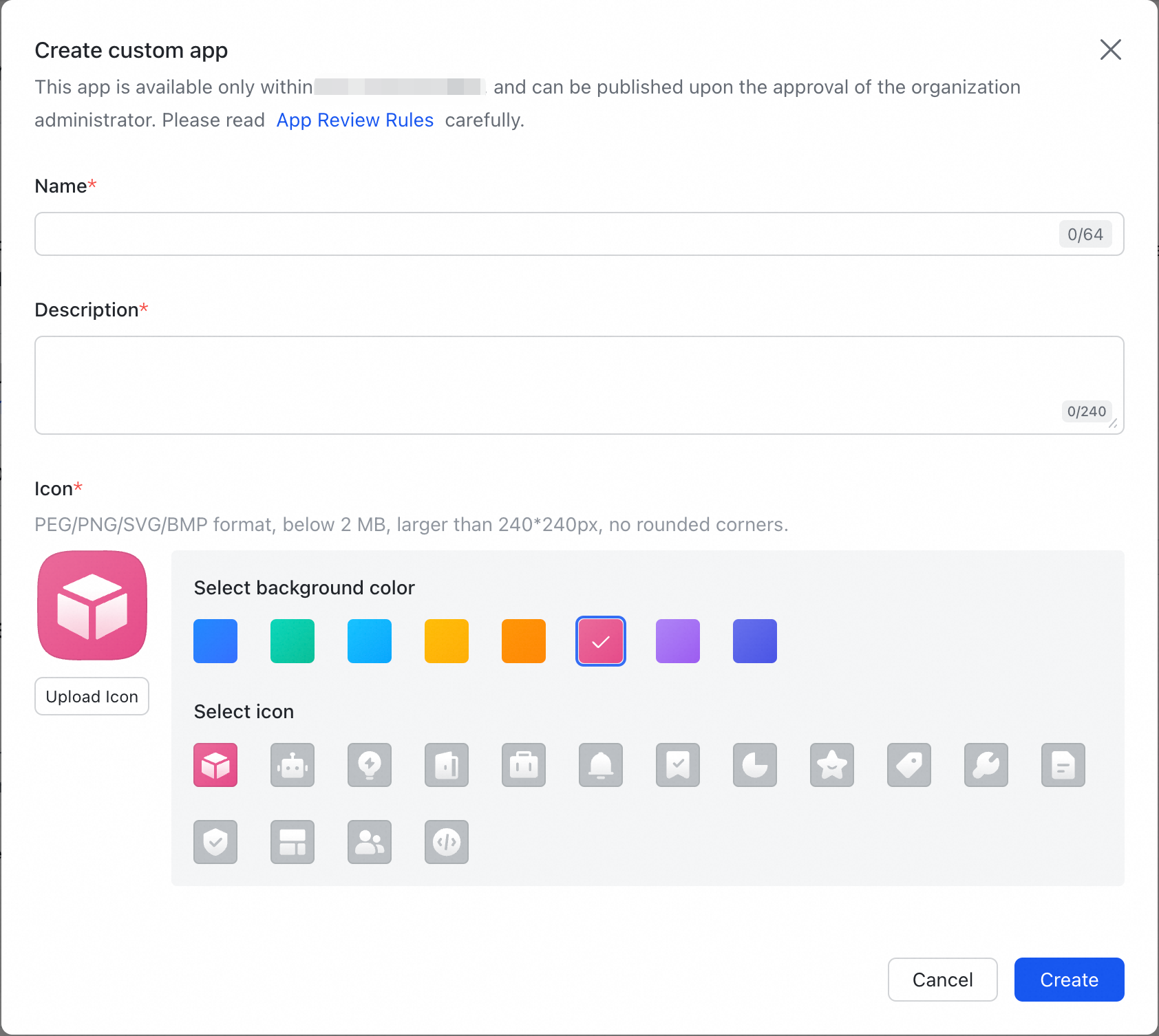The width and height of the screenshot is (1159, 1036).
Task: Select the robot icon
Action: [x=293, y=765]
